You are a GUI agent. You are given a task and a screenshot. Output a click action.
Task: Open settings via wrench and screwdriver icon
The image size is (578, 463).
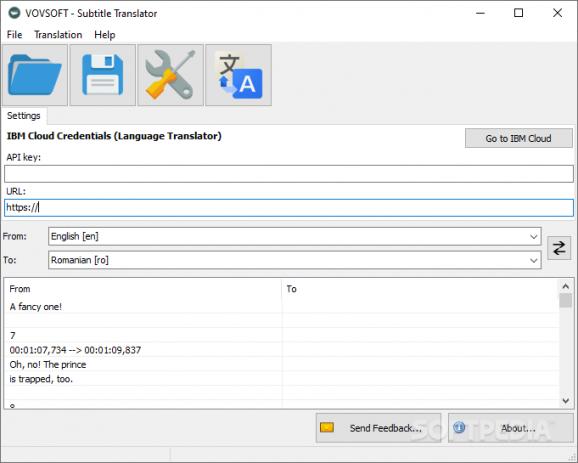tap(170, 75)
